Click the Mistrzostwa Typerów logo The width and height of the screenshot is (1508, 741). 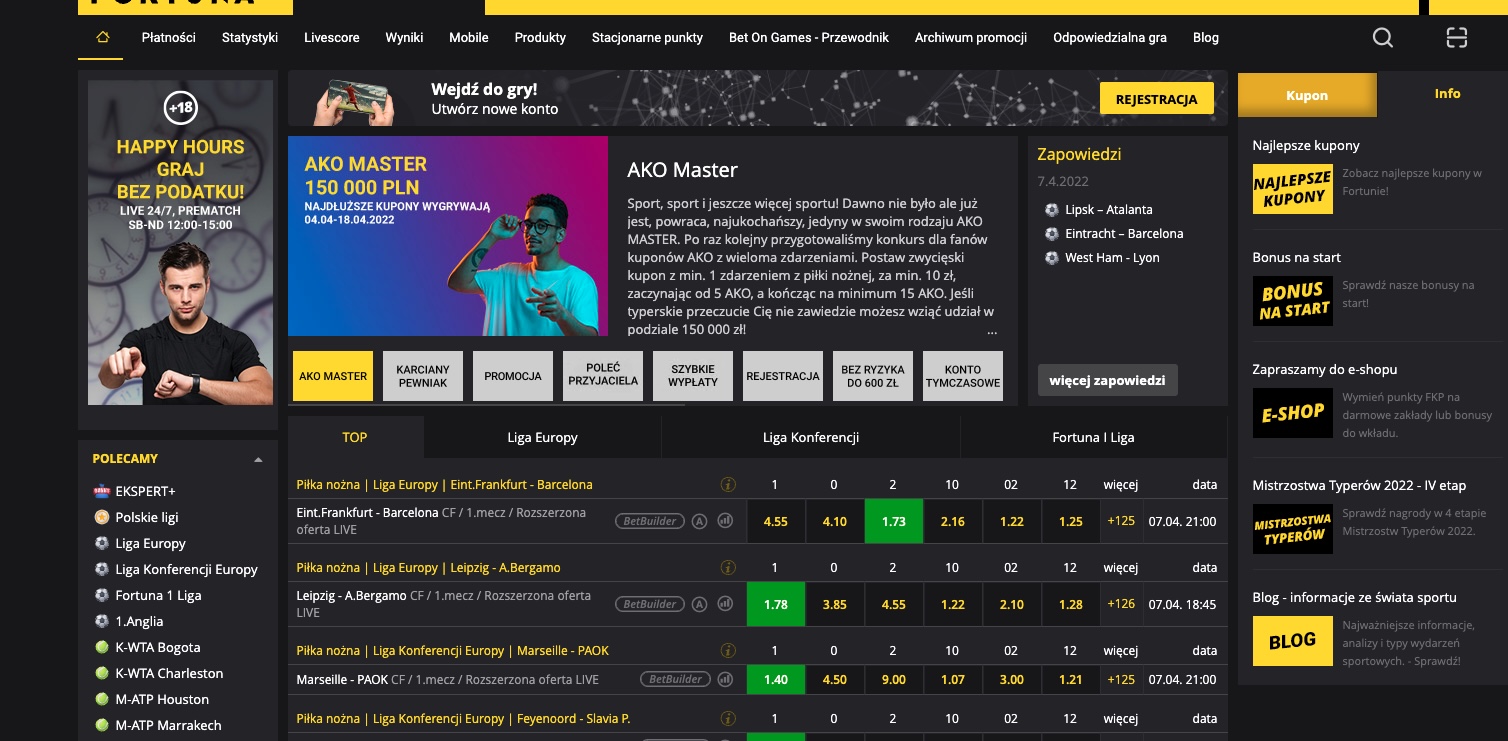click(1293, 529)
